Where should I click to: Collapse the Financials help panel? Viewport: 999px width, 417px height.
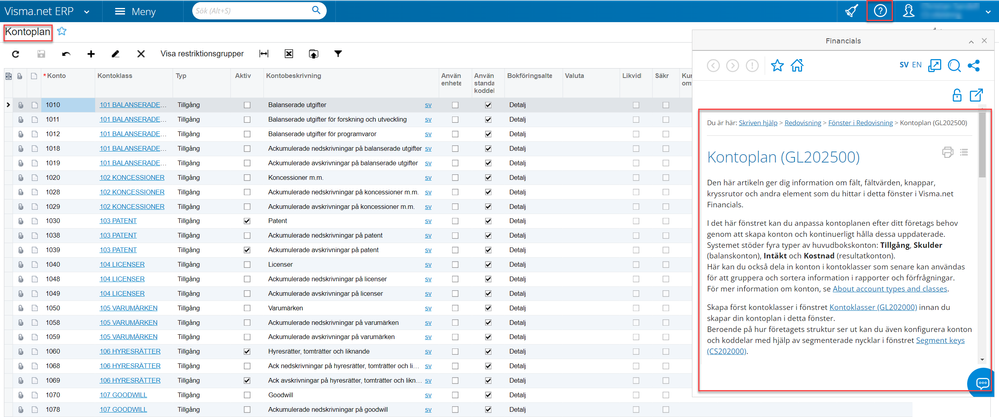point(969,41)
